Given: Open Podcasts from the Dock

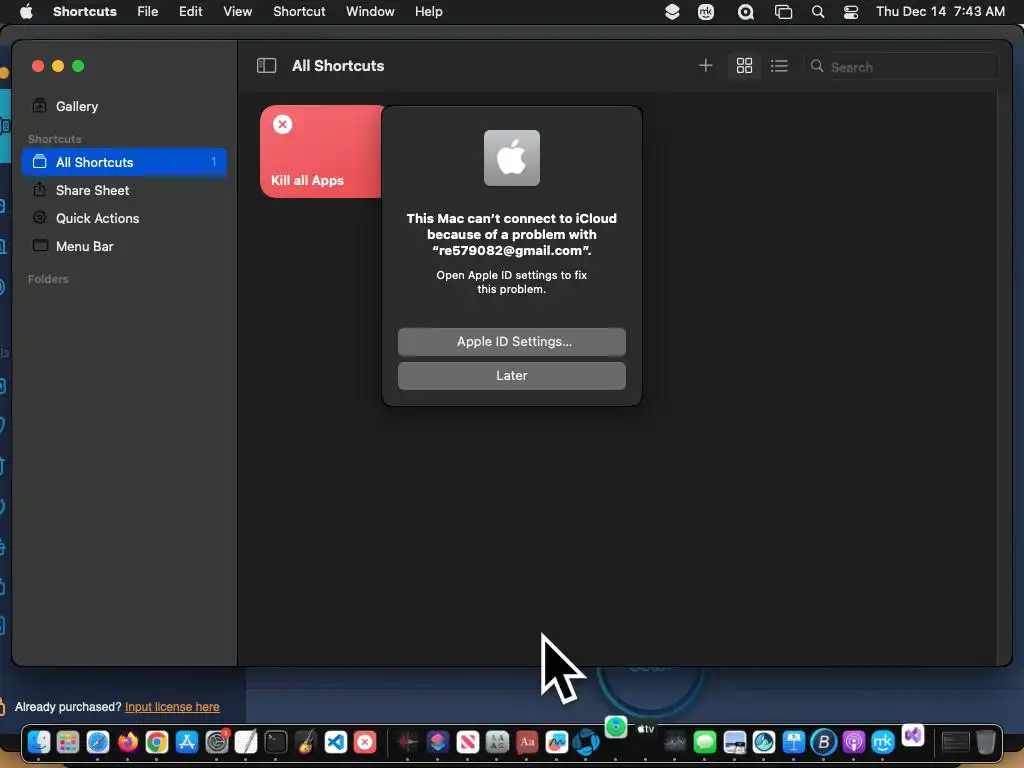Looking at the screenshot, I should point(853,742).
